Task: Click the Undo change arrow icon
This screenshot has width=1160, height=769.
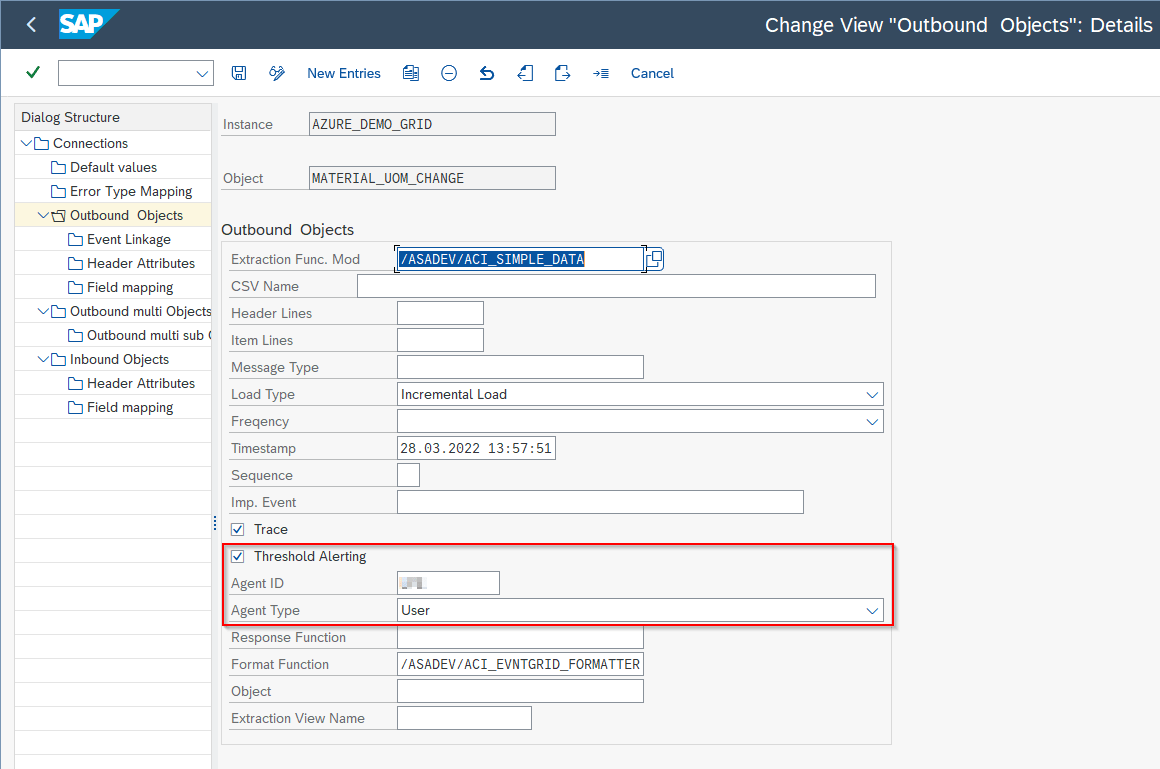Action: [487, 73]
